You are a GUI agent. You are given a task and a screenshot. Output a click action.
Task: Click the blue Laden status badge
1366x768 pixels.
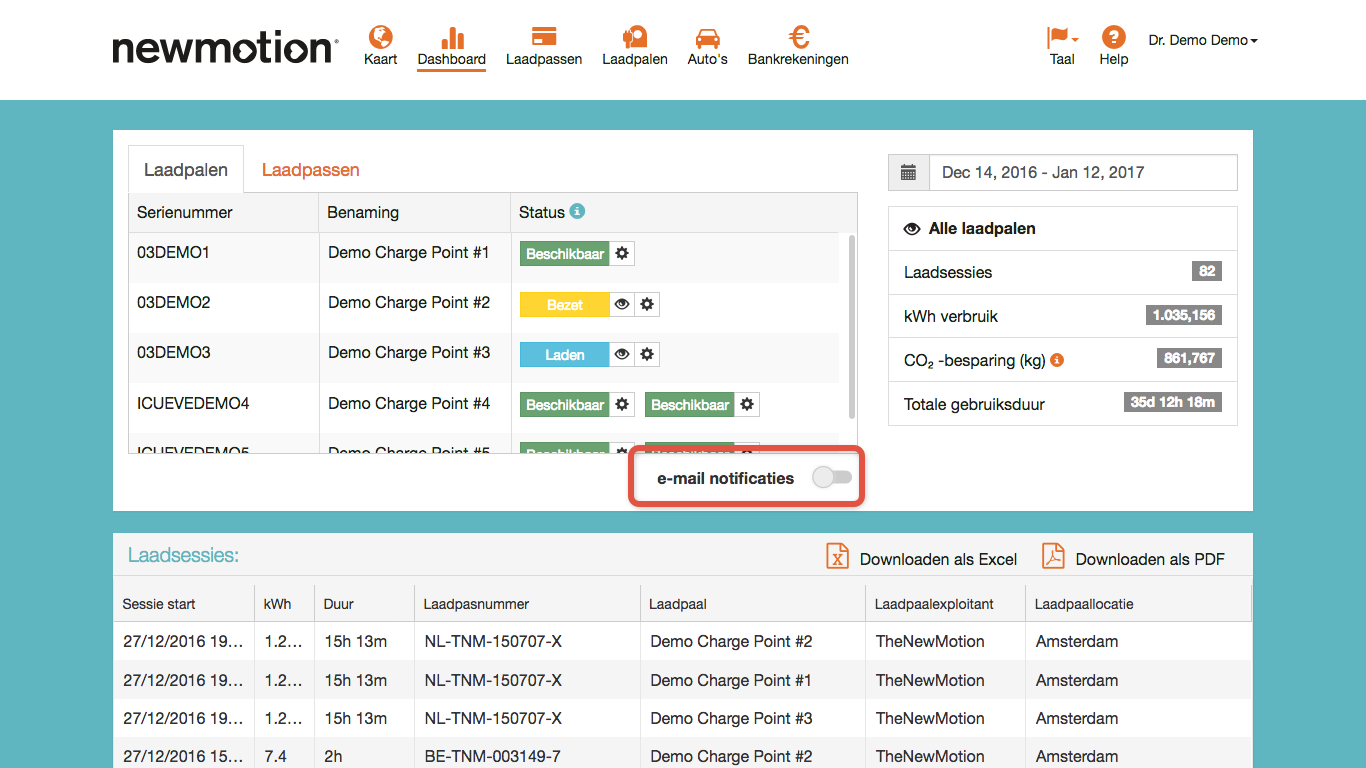(x=565, y=354)
